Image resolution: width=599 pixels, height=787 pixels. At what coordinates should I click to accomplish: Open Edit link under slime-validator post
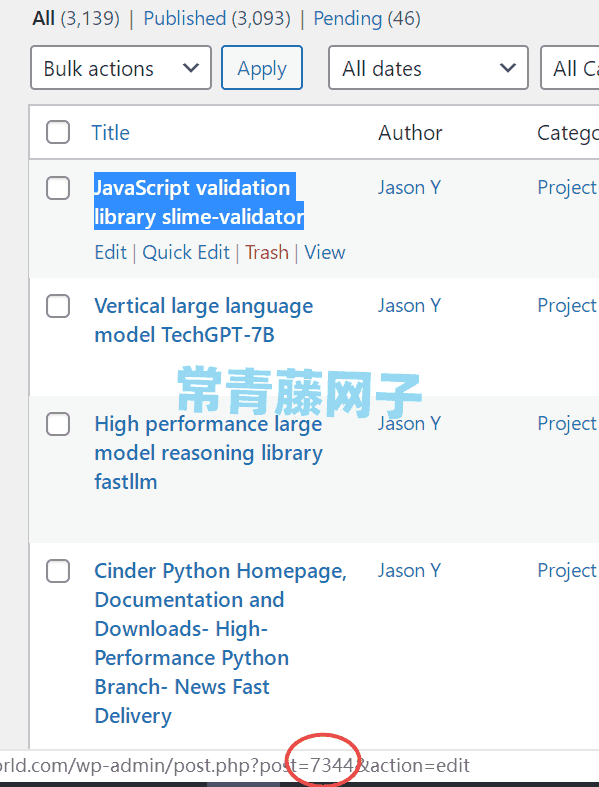(110, 252)
